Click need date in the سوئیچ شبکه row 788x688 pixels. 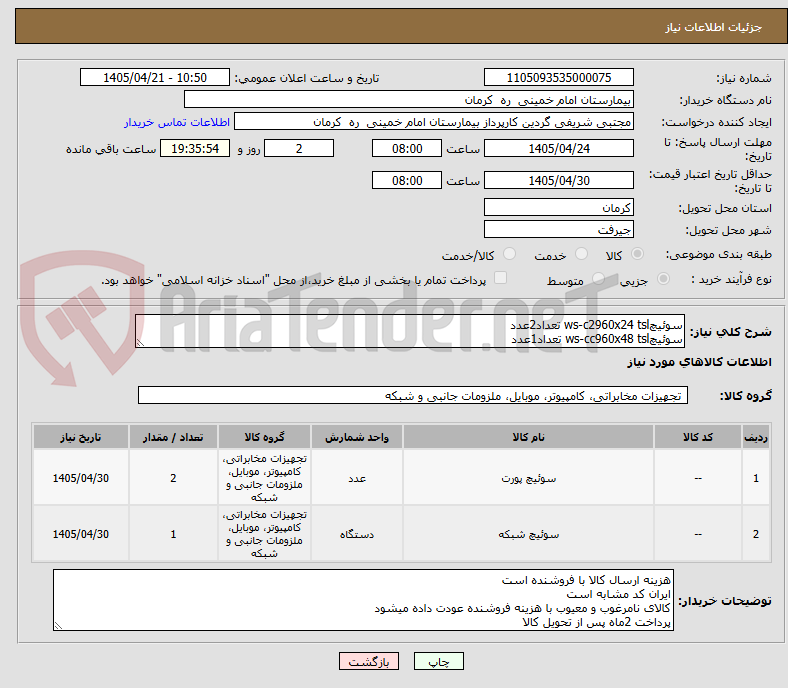pos(81,534)
